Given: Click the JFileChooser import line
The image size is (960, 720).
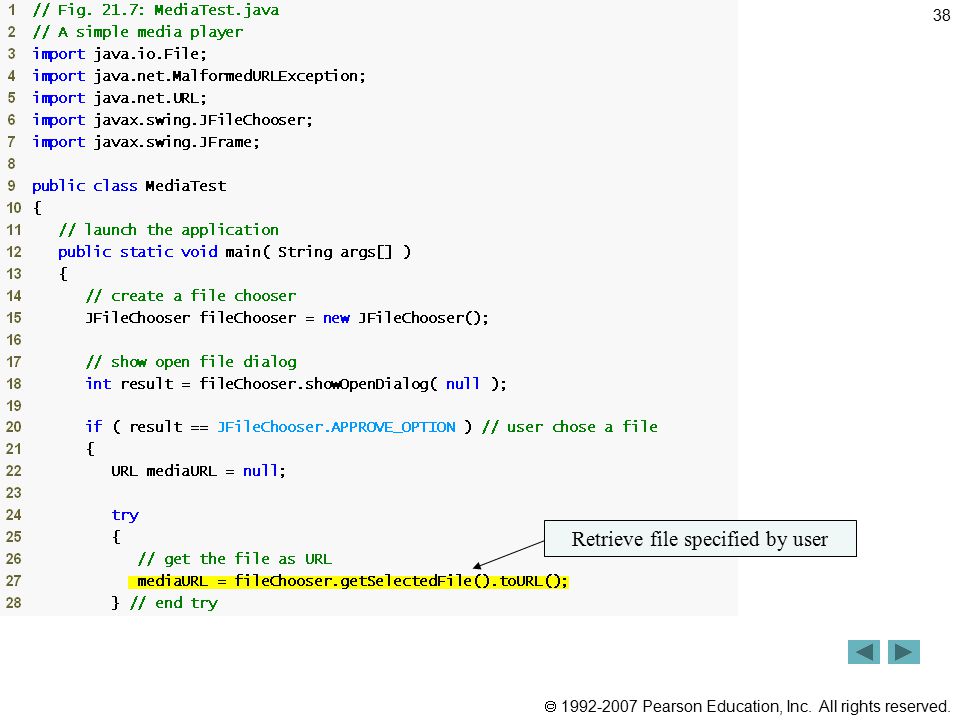Looking at the screenshot, I should pos(172,120).
